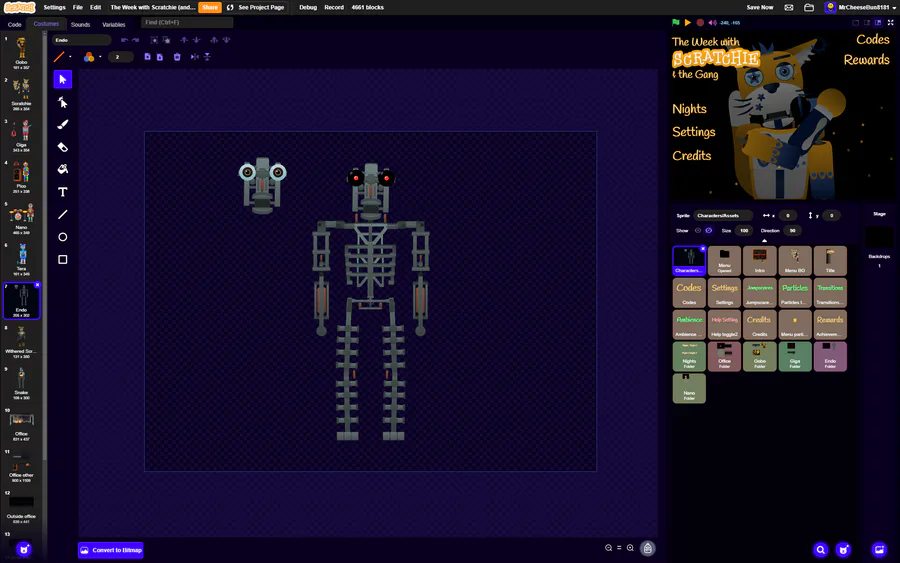Click the choose-a-sprite button near the search icon
Viewport: 900px width, 563px height.
(x=843, y=550)
